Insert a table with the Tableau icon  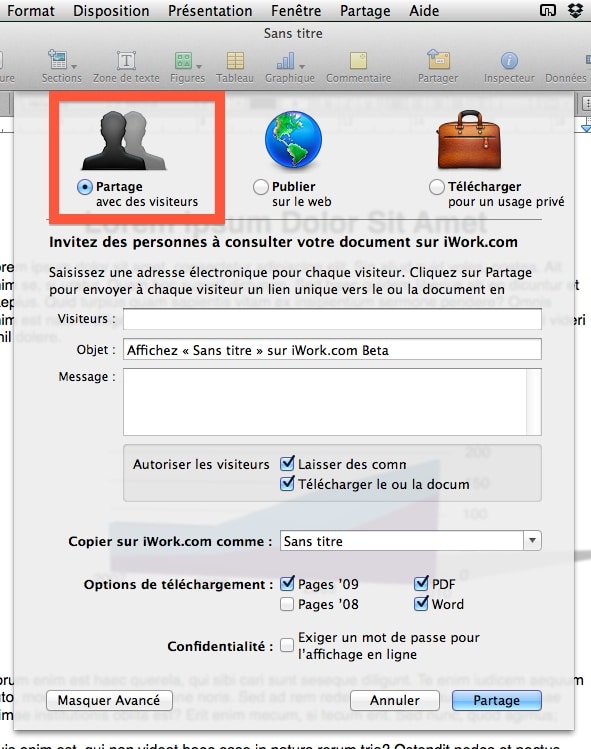pyautogui.click(x=235, y=61)
